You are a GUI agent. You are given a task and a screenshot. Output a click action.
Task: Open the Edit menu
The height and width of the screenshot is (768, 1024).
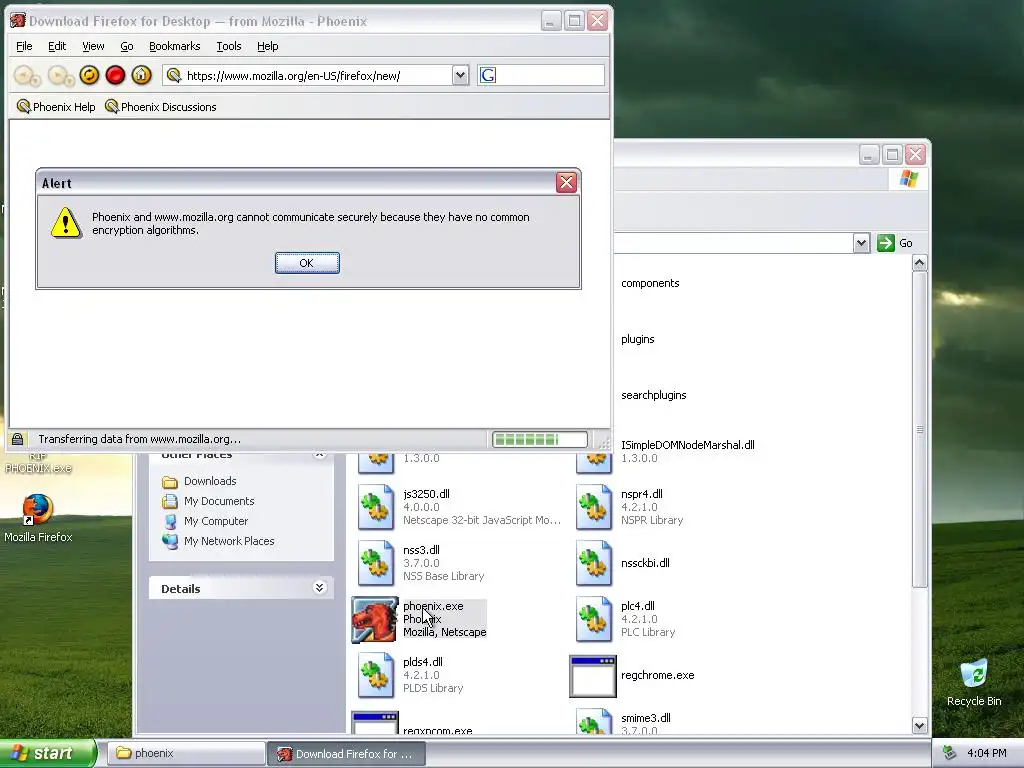click(x=57, y=46)
